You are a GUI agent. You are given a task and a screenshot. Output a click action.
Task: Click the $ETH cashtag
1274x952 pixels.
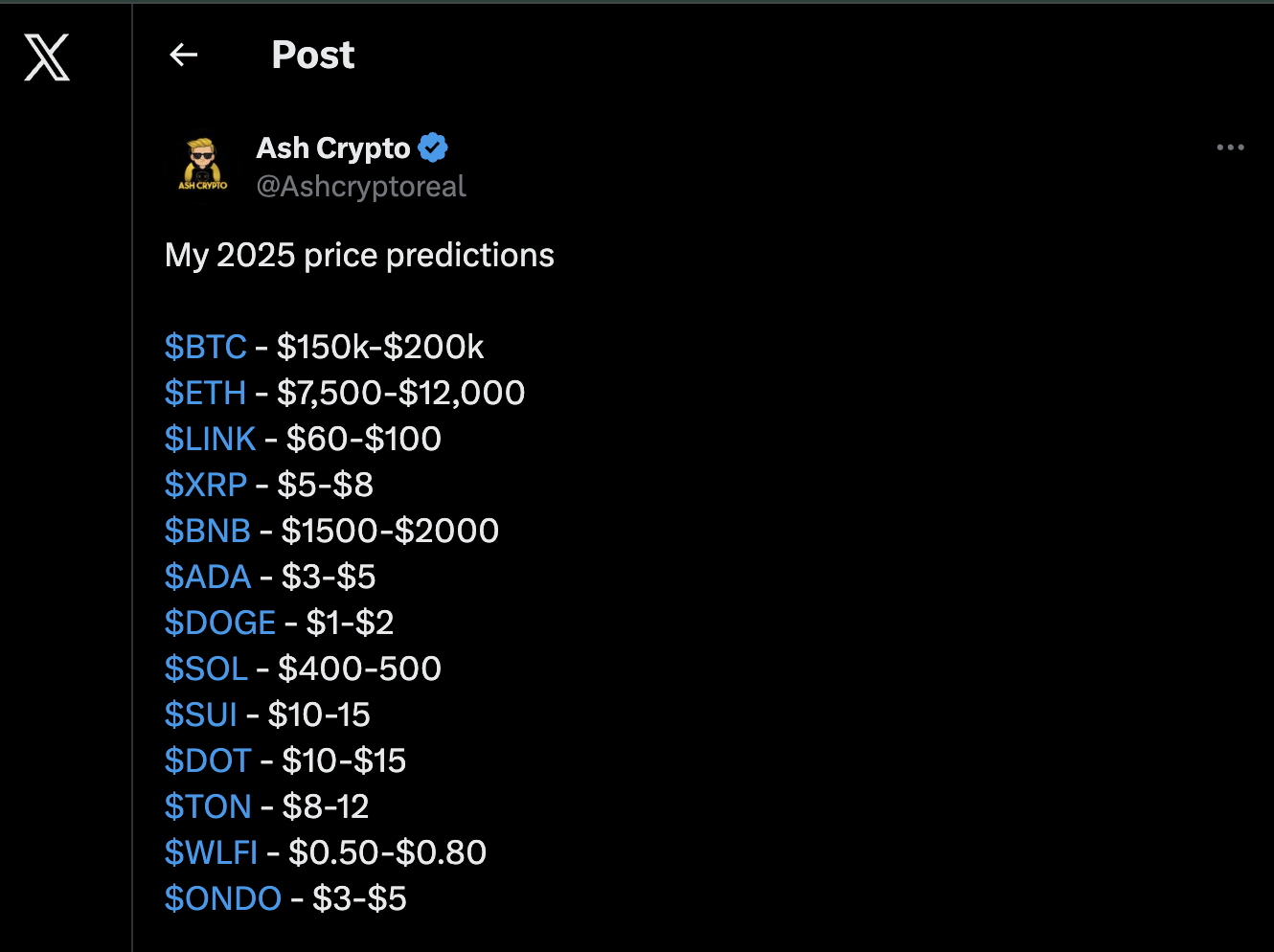coord(206,393)
